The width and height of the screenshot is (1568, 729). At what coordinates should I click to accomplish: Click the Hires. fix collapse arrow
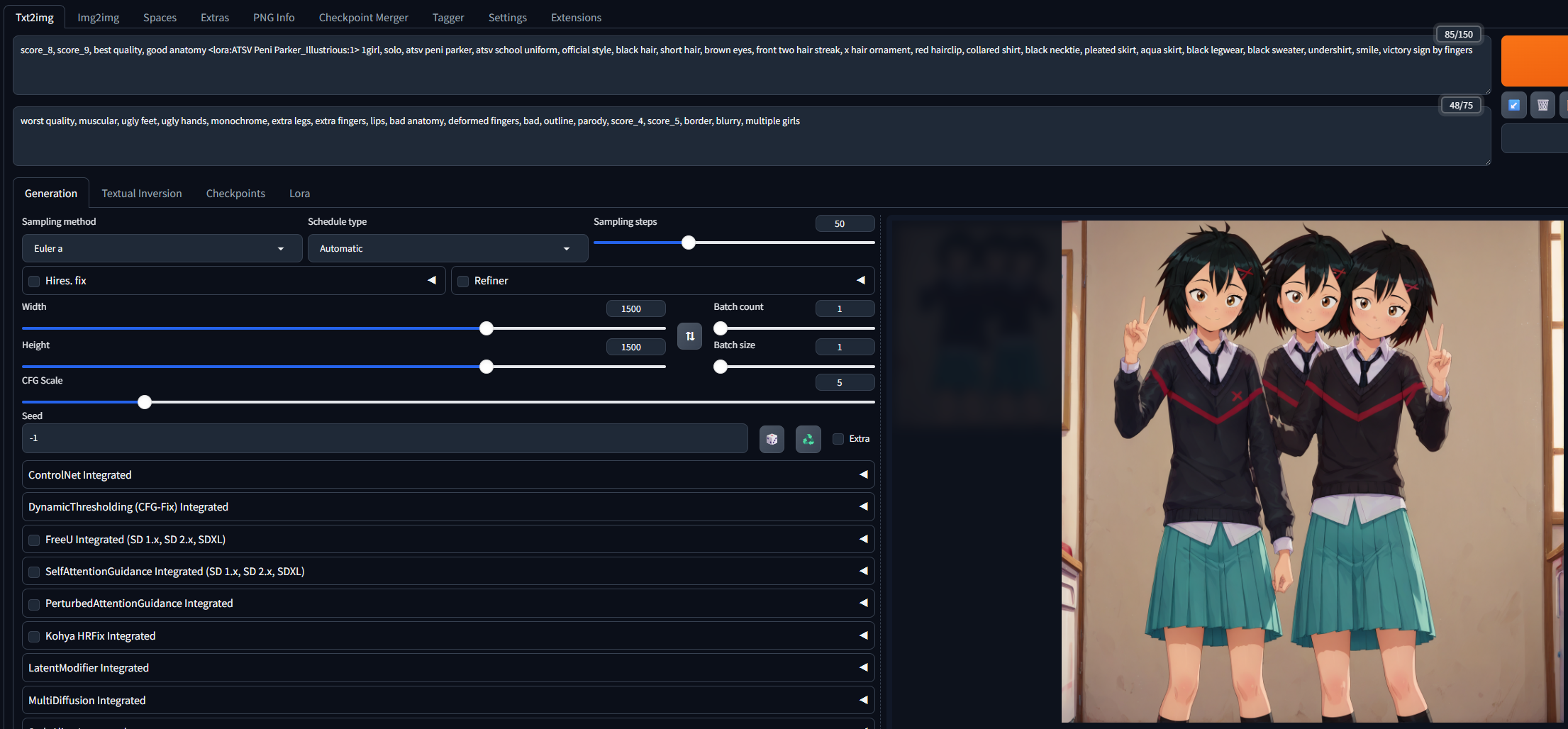coord(431,280)
